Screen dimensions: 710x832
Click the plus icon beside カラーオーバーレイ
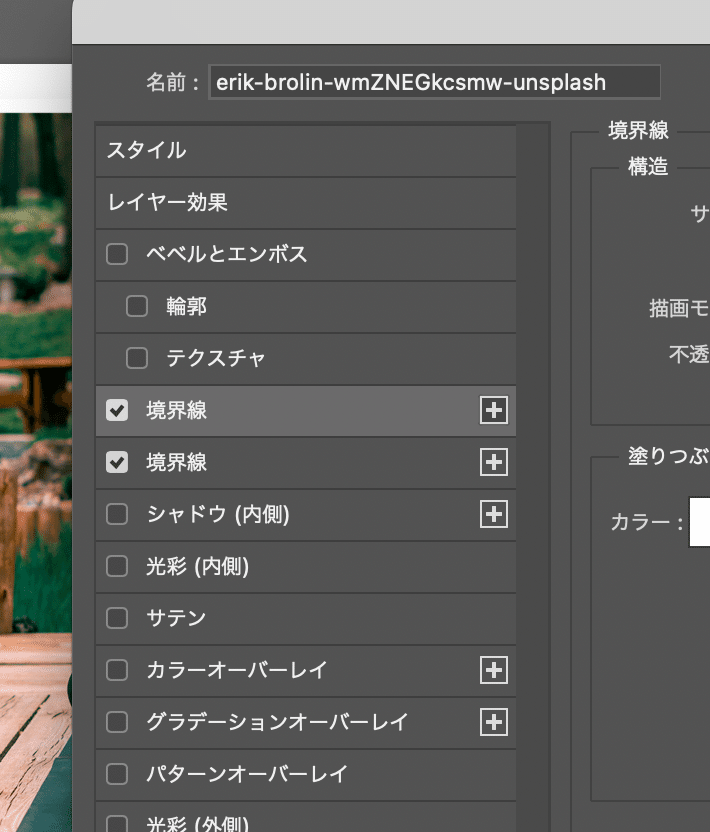(494, 670)
